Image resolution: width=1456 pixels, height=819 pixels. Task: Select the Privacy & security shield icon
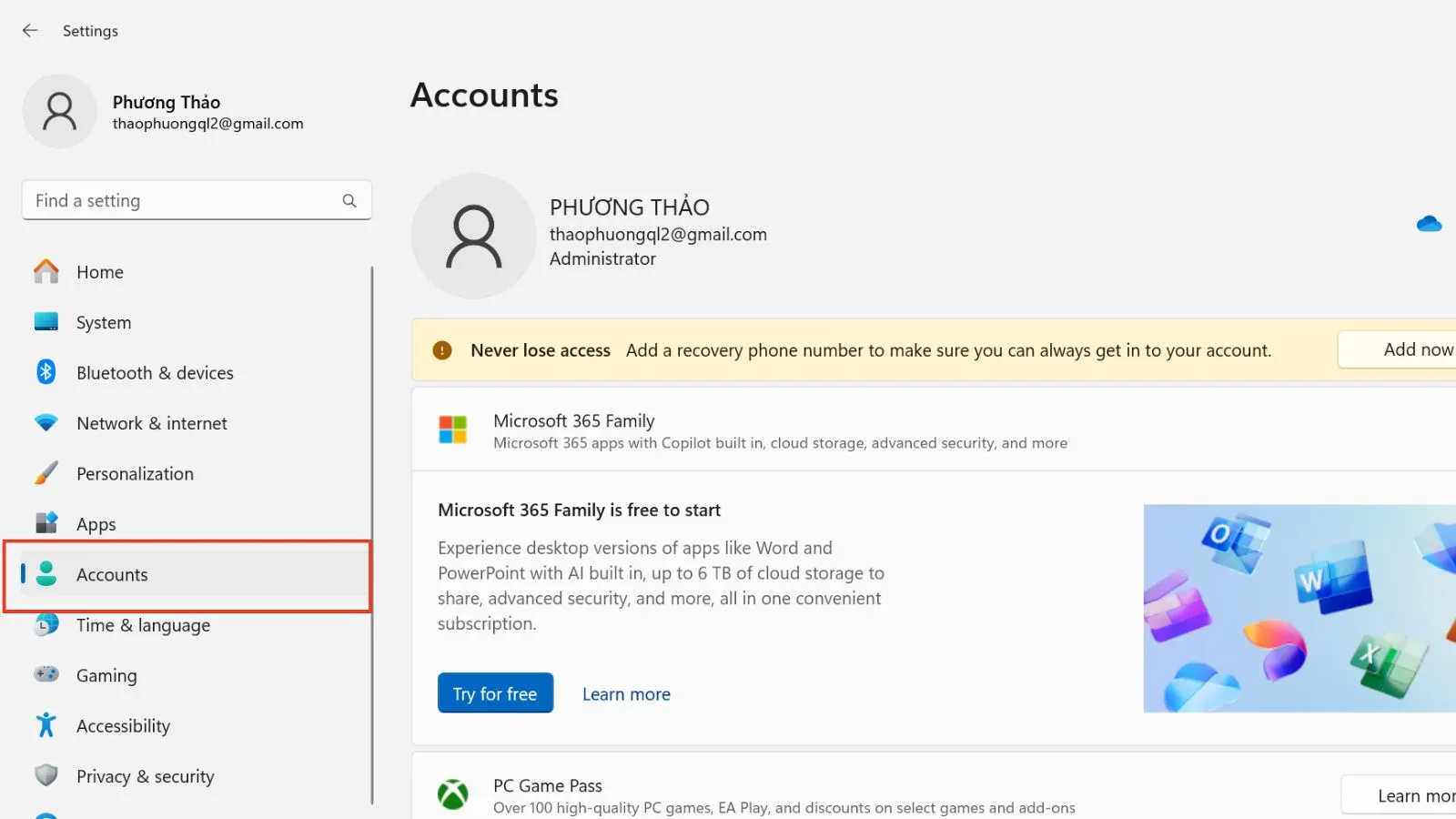click(x=45, y=776)
